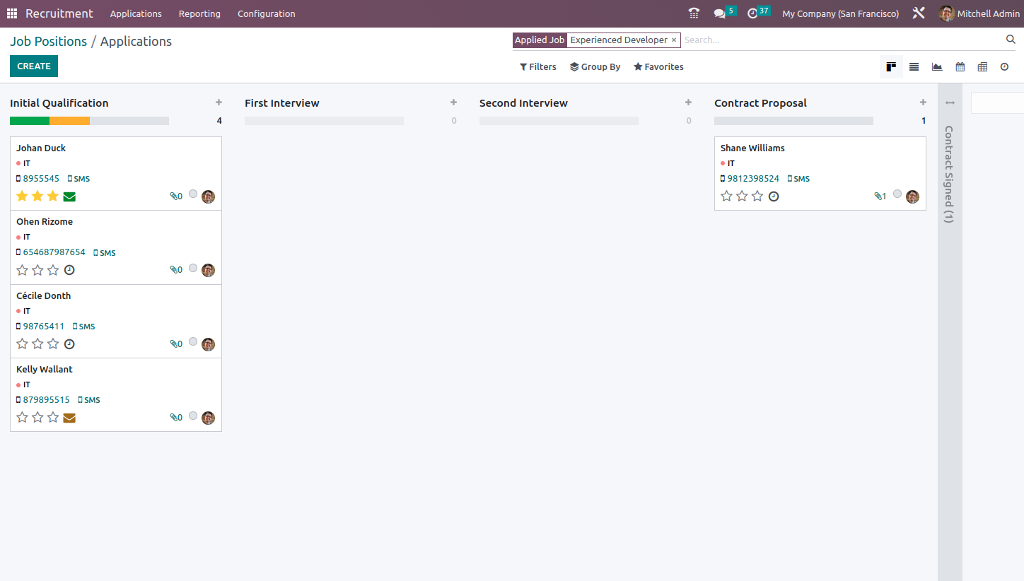The width and height of the screenshot is (1024, 581).
Task: Switch to calendar view
Action: pos(960,67)
